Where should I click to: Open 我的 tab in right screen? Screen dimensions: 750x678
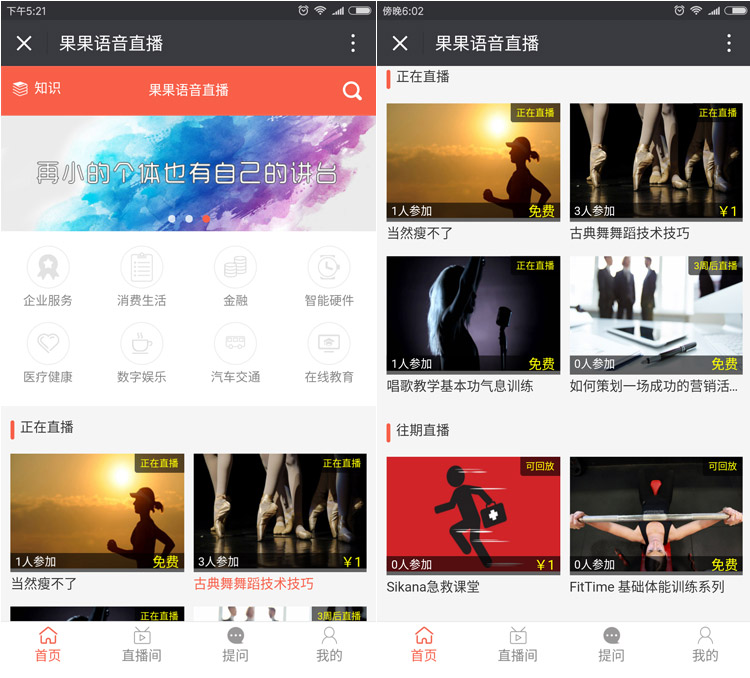coord(705,644)
